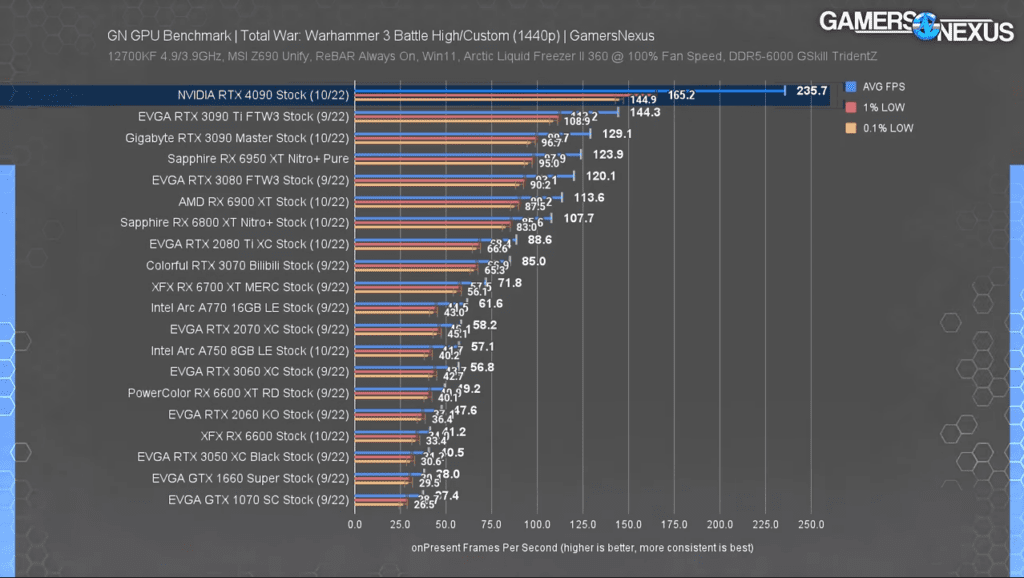Click the "123.9" average FPS value

(608, 155)
